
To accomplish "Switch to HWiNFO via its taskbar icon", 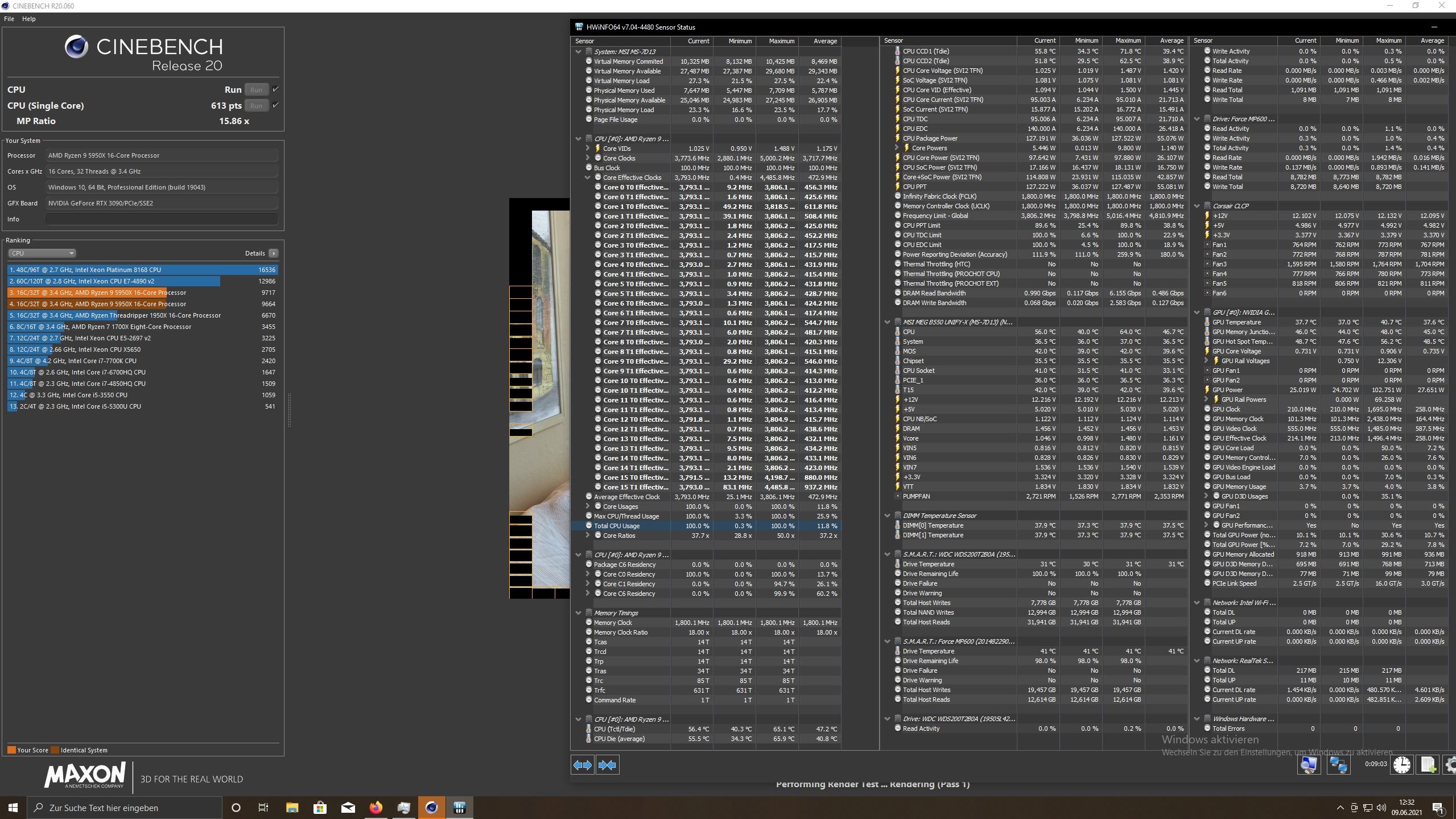I will tap(459, 808).
